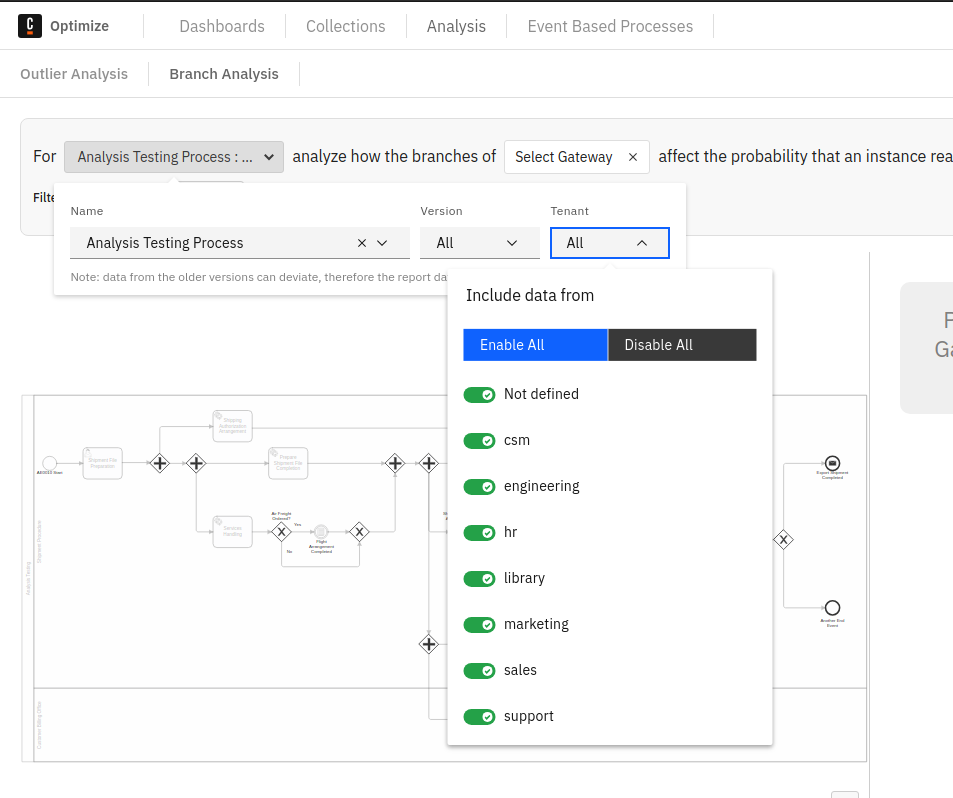This screenshot has height=798, width=953.
Task: Toggle off the csm tenant
Action: point(480,441)
